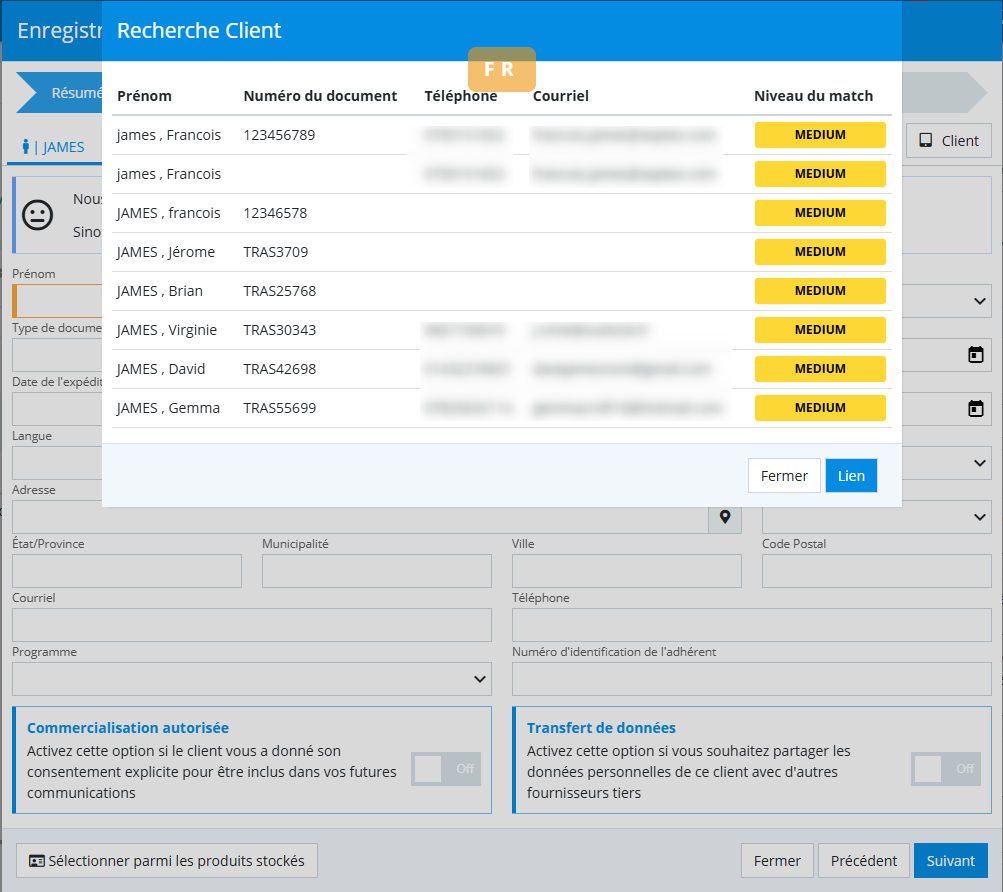Click the neutral face icon
Image resolution: width=1003 pixels, height=892 pixels.
click(x=38, y=216)
